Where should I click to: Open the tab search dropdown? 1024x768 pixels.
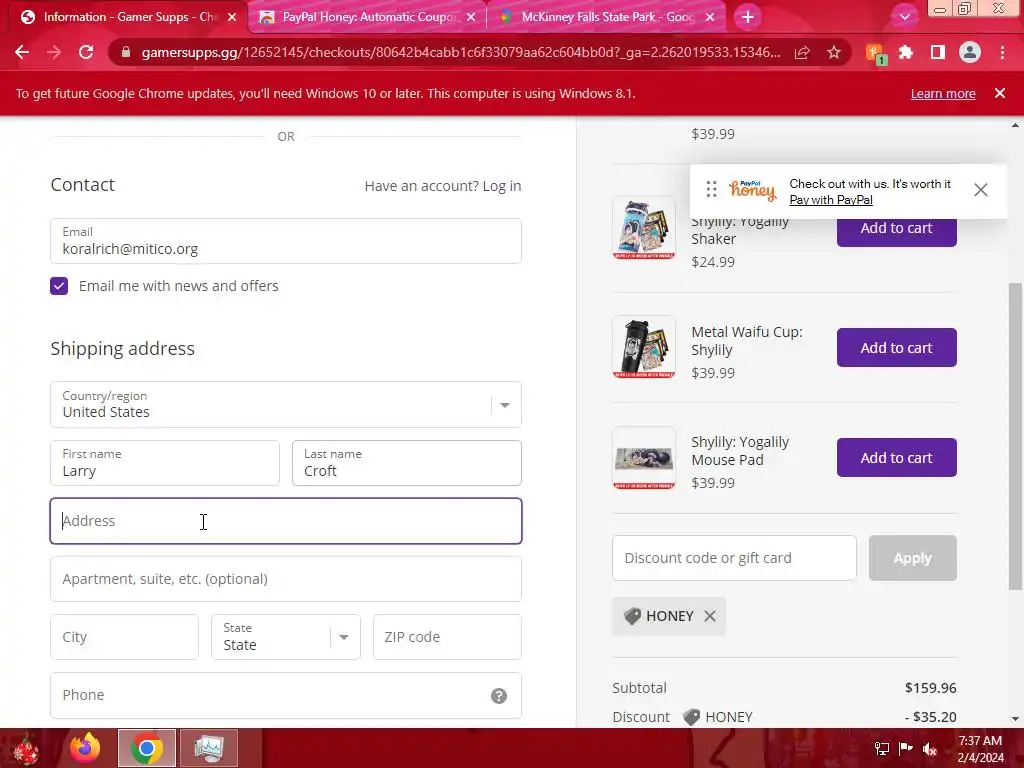(904, 17)
